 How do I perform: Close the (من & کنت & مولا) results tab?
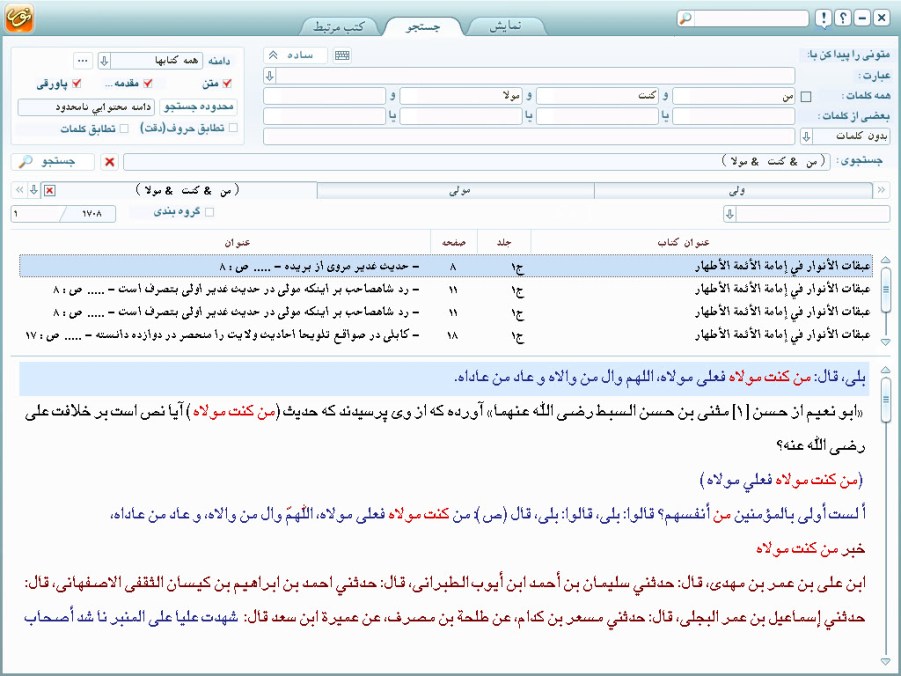(50, 190)
